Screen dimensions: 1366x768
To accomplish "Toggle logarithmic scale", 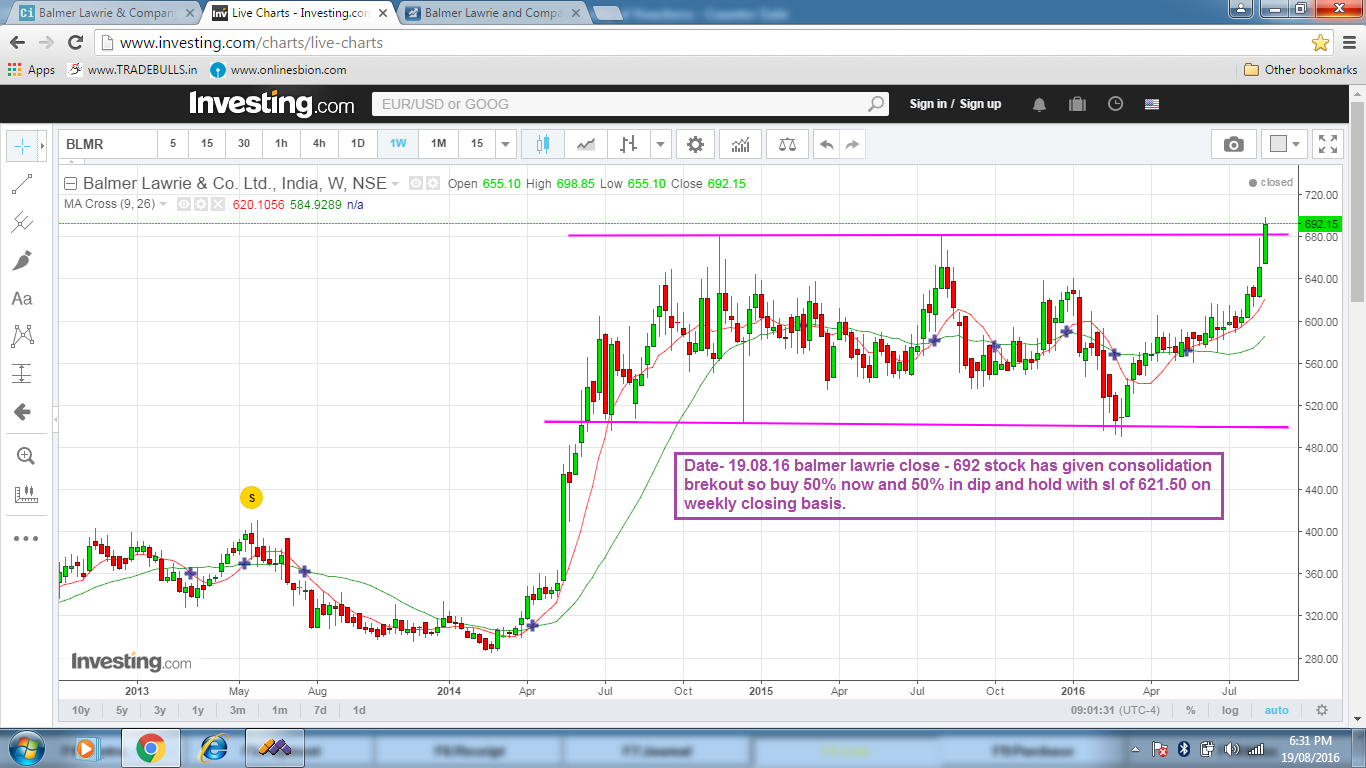I will (1230, 710).
